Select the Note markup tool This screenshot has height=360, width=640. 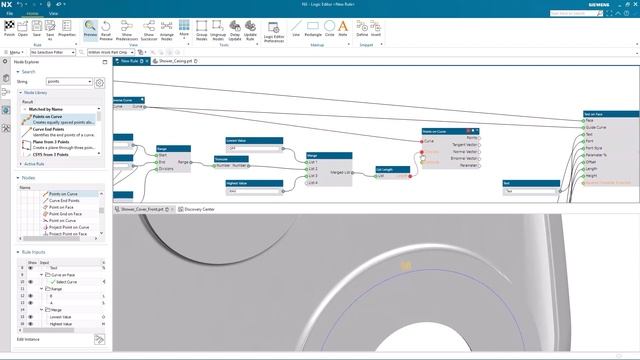[343, 26]
